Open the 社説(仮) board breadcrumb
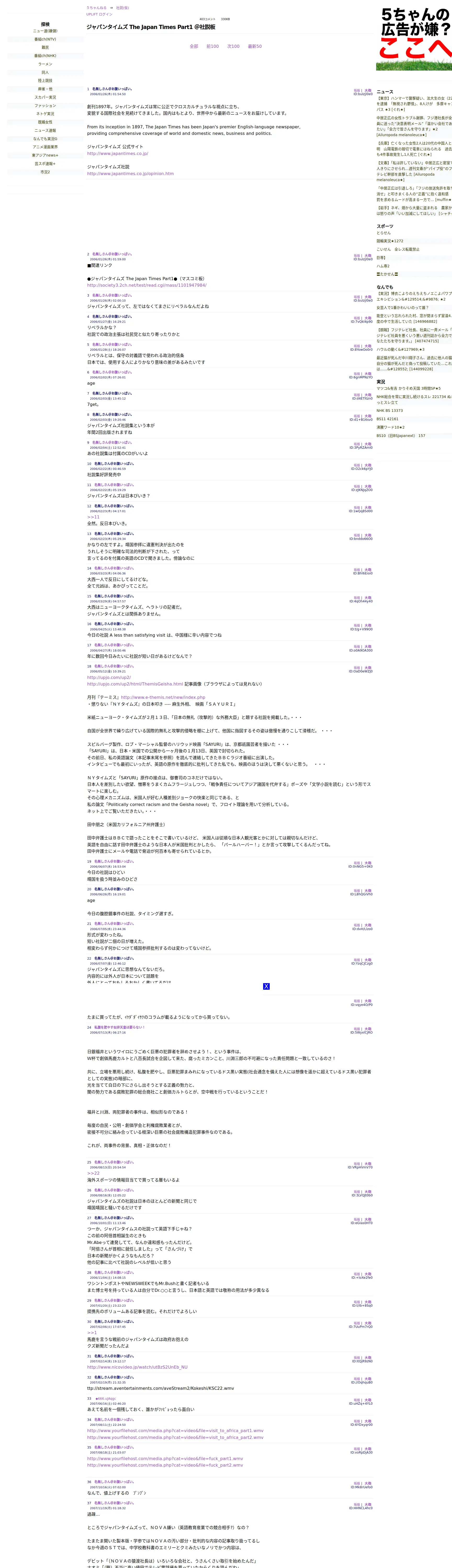This screenshot has width=452, height=1568. [122, 8]
